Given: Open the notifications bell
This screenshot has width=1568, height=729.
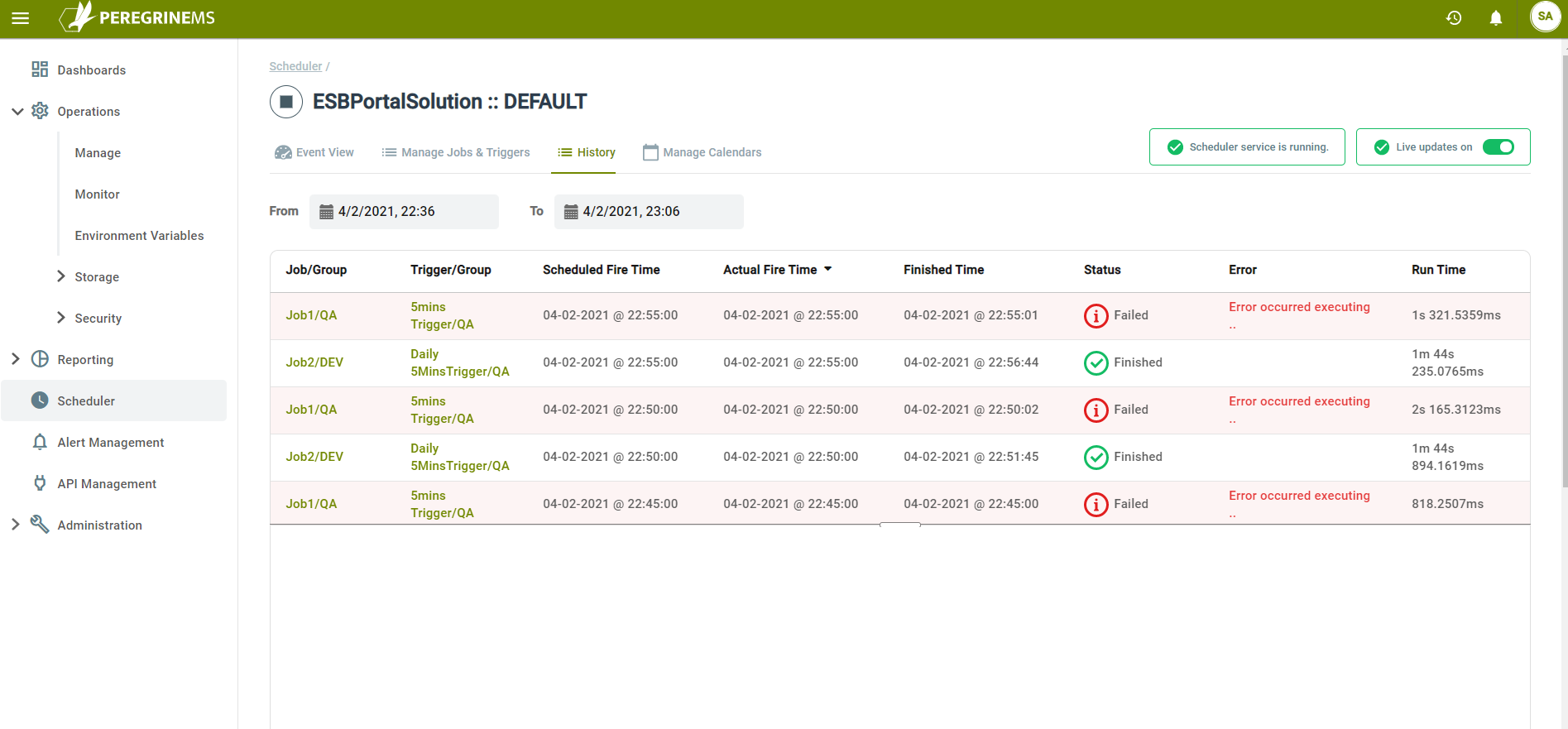Looking at the screenshot, I should (x=1496, y=17).
